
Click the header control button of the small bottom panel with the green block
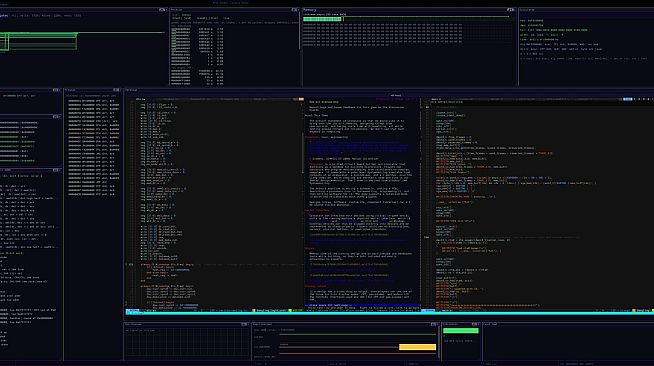[475, 324]
